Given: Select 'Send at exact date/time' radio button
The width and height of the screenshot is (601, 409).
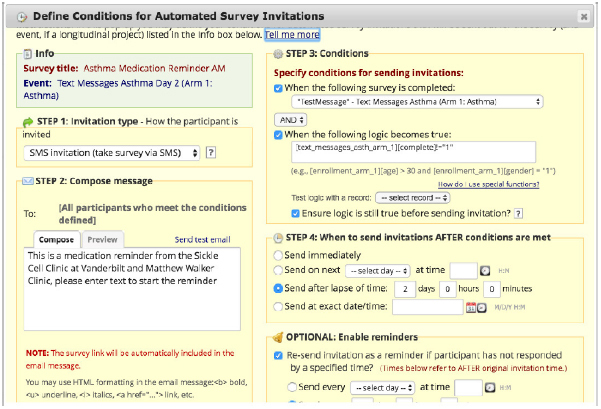Looking at the screenshot, I should 278,306.
